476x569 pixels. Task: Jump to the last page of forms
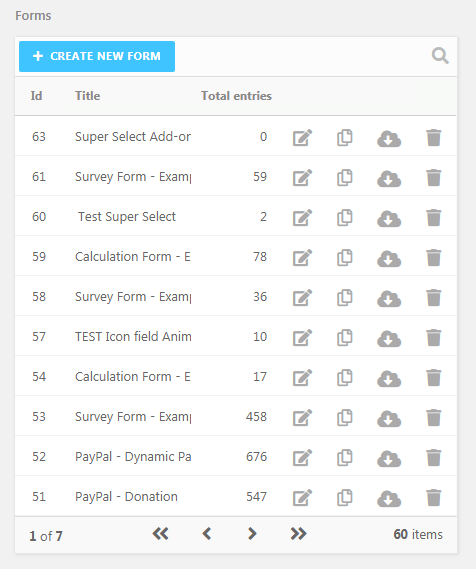pos(298,534)
